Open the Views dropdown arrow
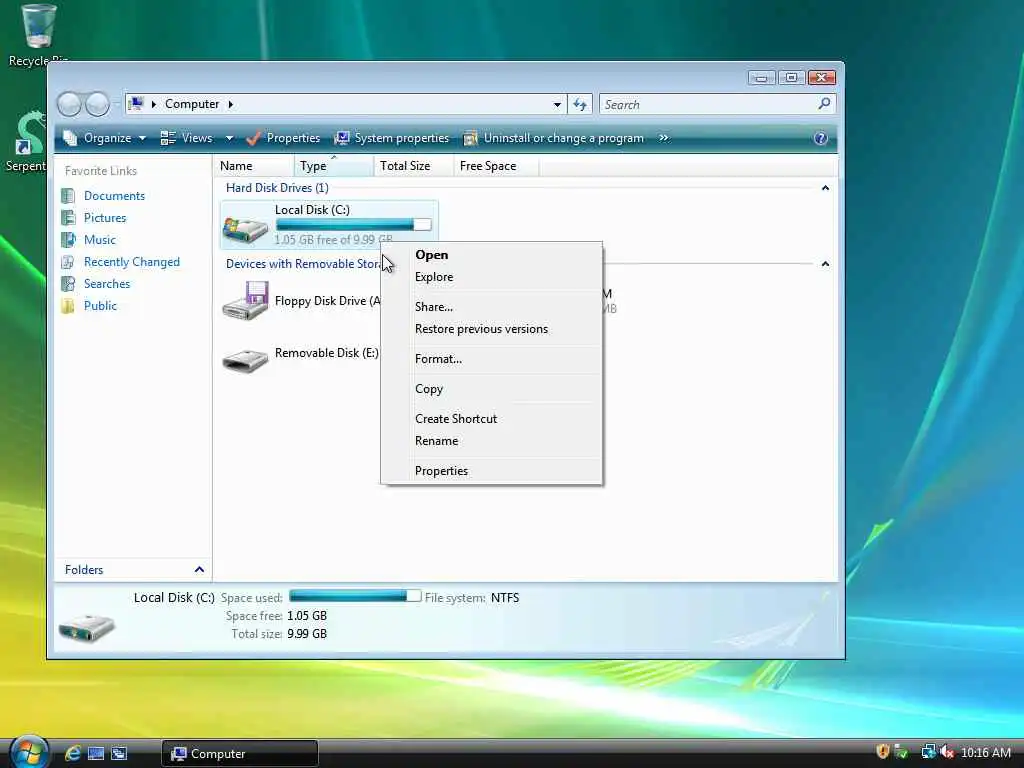 coord(229,138)
